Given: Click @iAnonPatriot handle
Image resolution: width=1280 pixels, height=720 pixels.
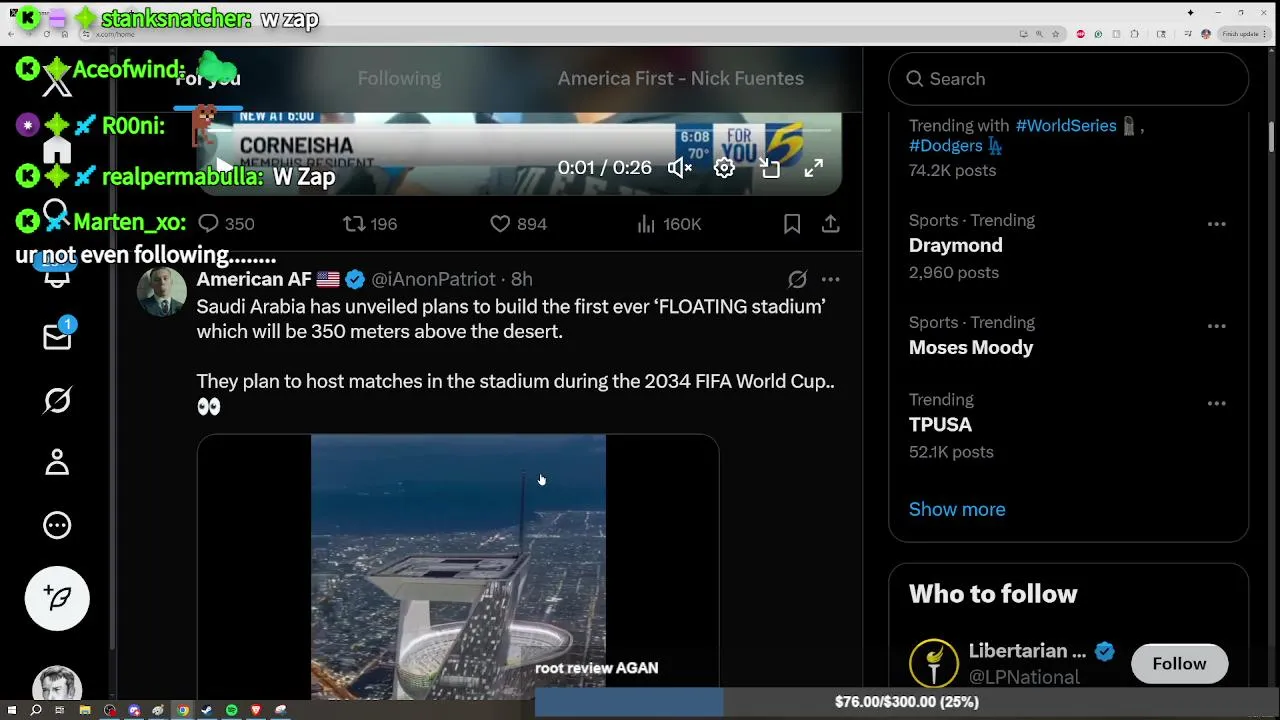Looking at the screenshot, I should (434, 279).
